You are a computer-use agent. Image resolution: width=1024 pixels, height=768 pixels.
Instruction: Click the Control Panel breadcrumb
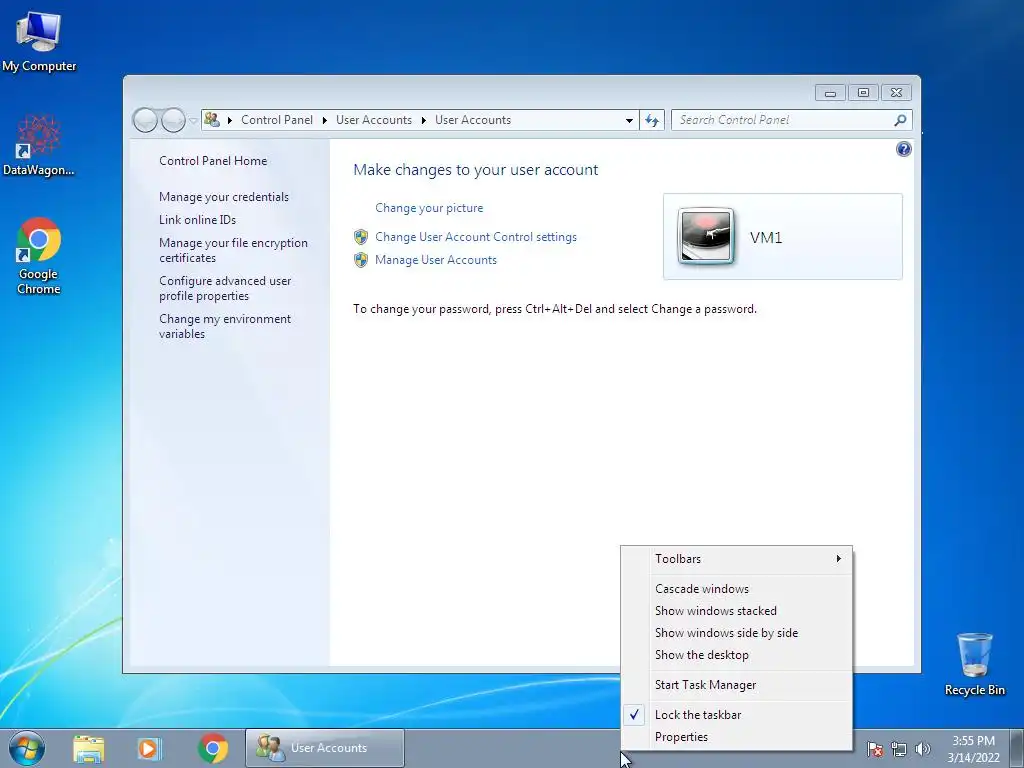pos(277,120)
